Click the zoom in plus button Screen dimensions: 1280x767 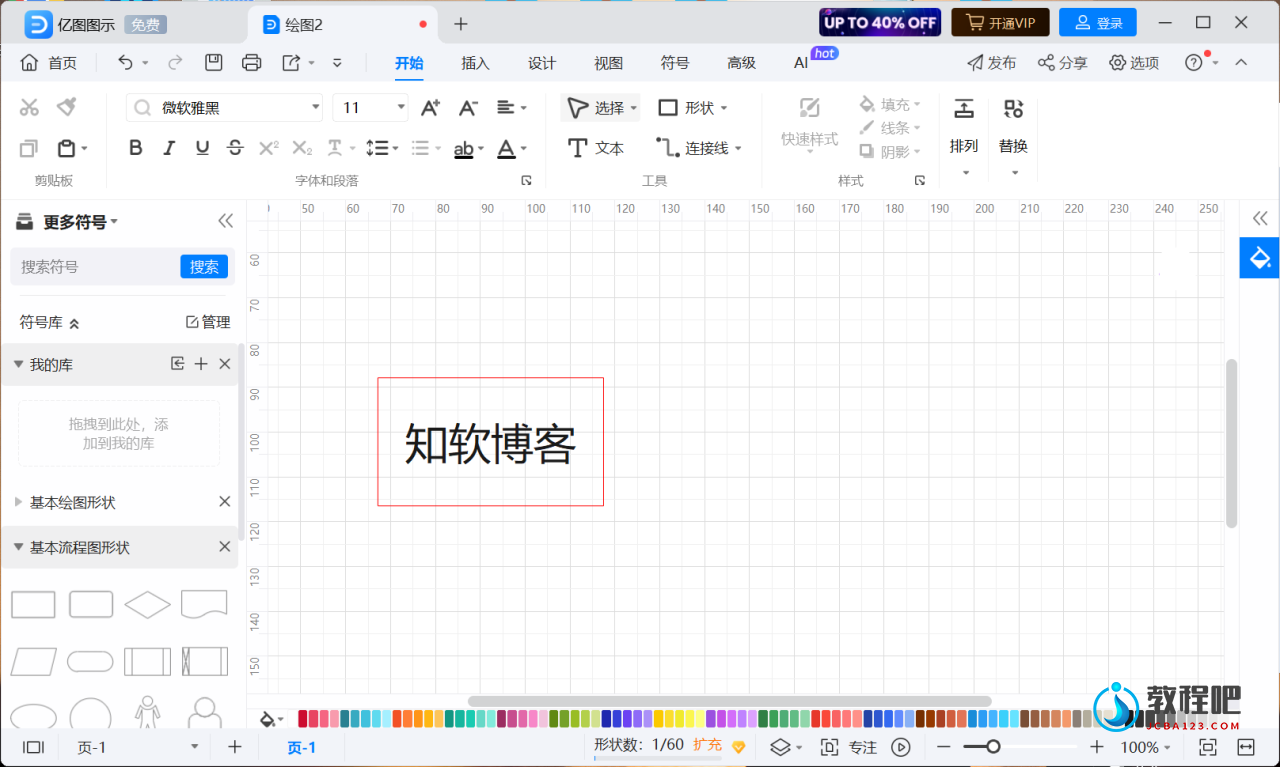click(x=1097, y=747)
